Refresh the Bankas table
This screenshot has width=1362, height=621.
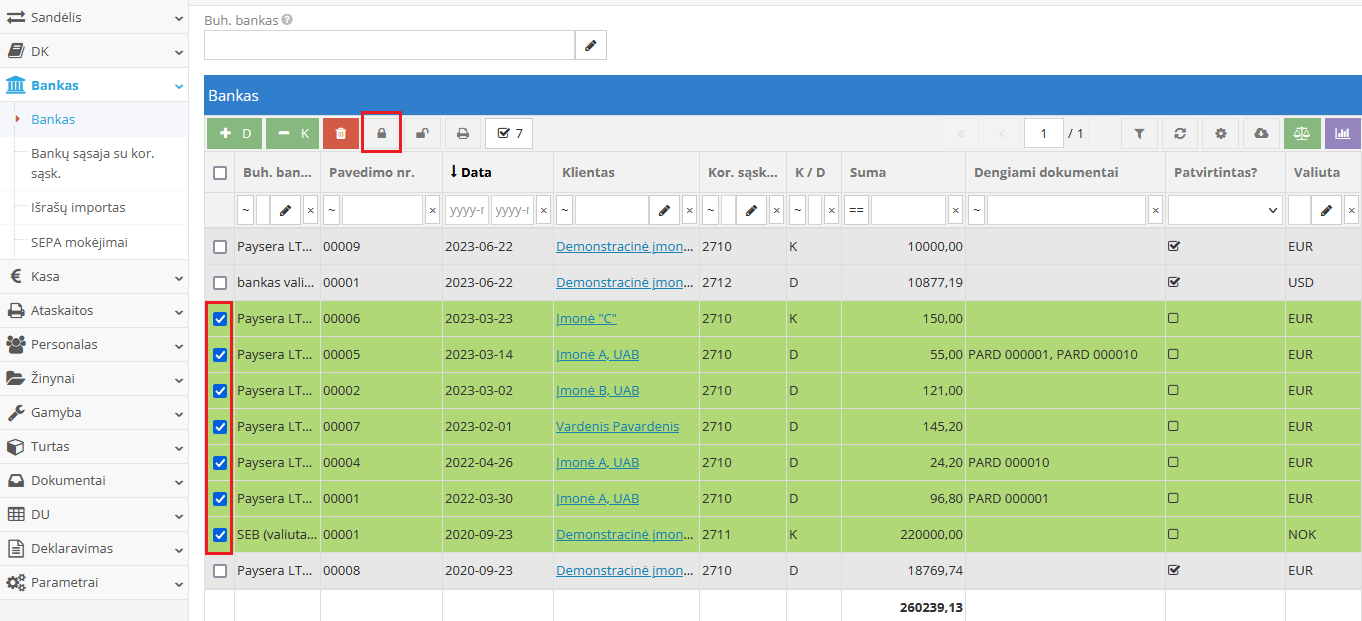1180,133
